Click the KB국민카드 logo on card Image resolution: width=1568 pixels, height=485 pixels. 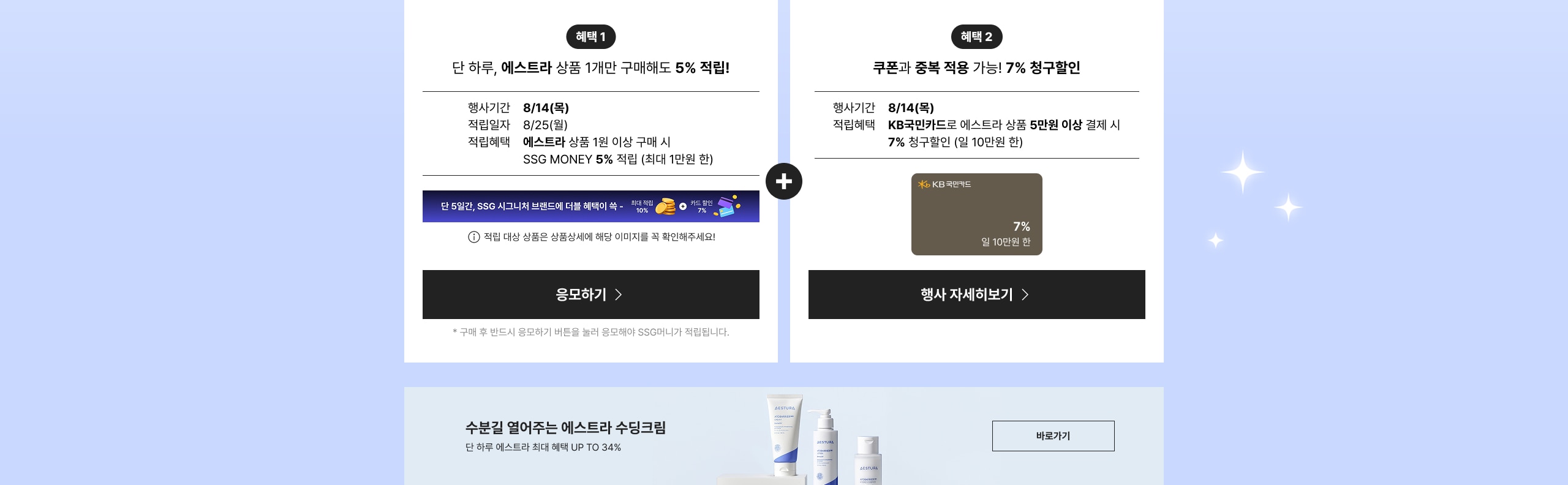coord(944,184)
